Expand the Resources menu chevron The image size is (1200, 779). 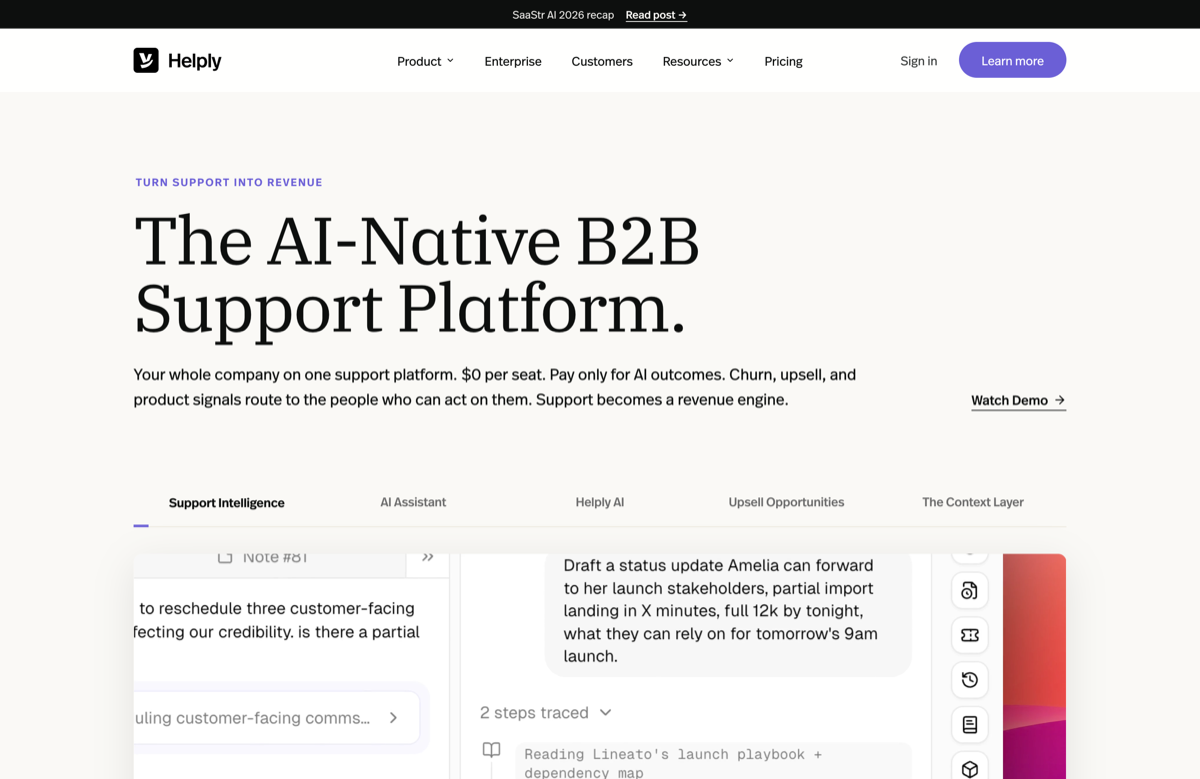(x=730, y=61)
